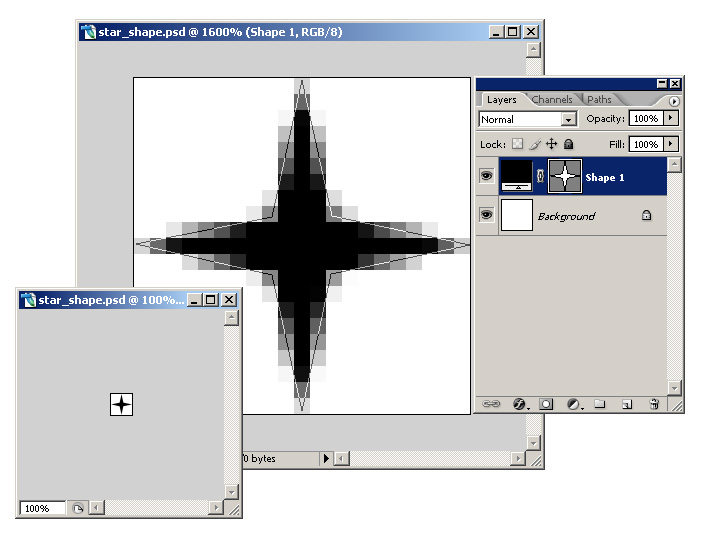This screenshot has width=703, height=535.
Task: Click scroll right arrow in 100% window
Action: 216,508
